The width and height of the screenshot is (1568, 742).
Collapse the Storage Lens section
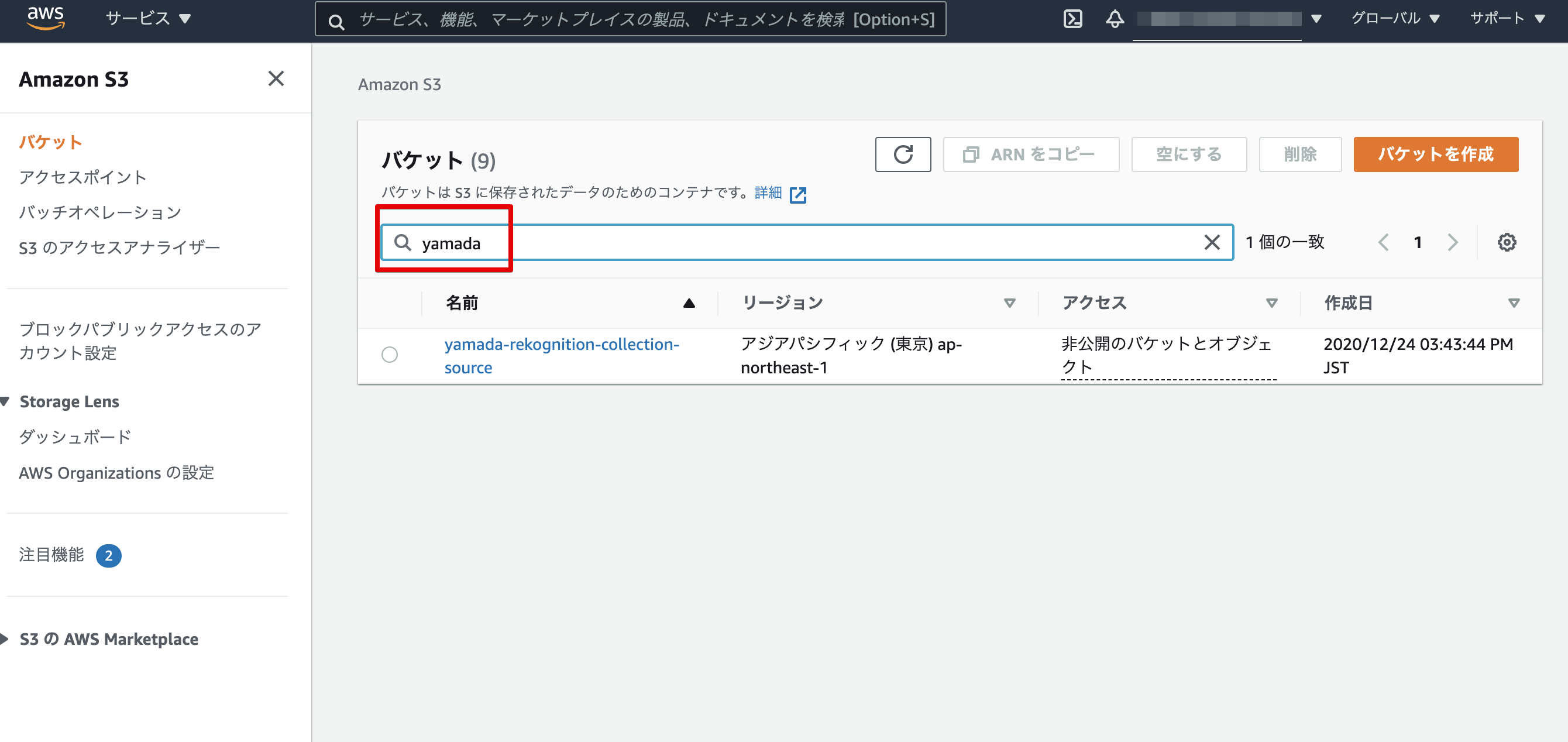[5, 401]
